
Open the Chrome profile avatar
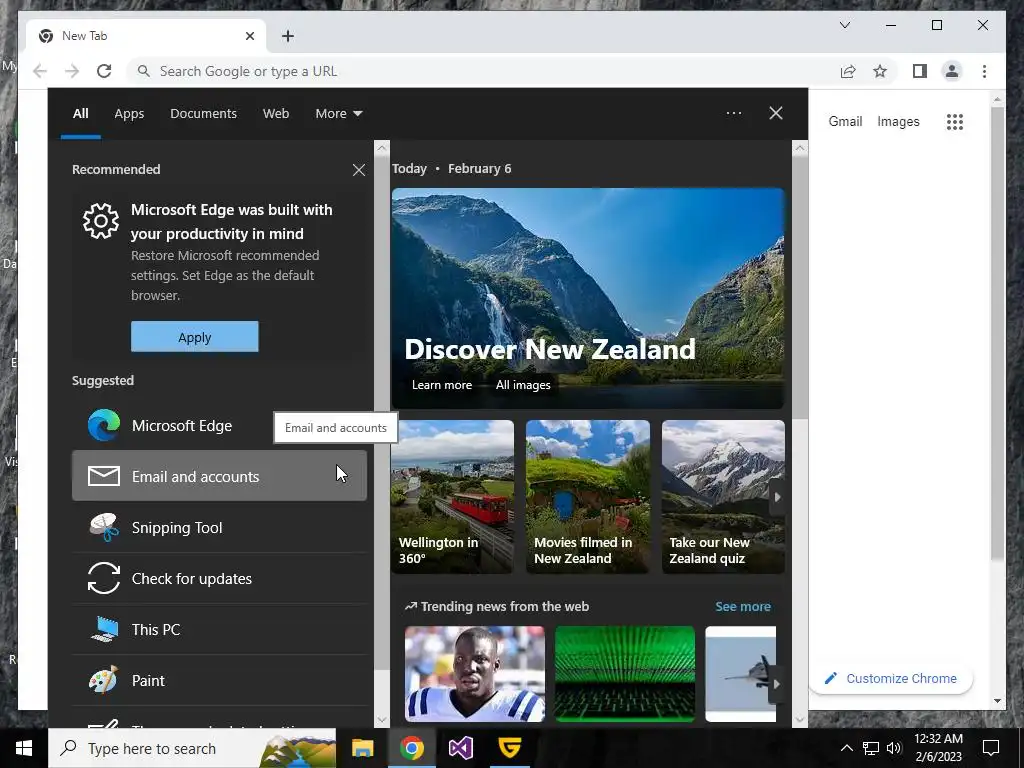click(x=952, y=71)
